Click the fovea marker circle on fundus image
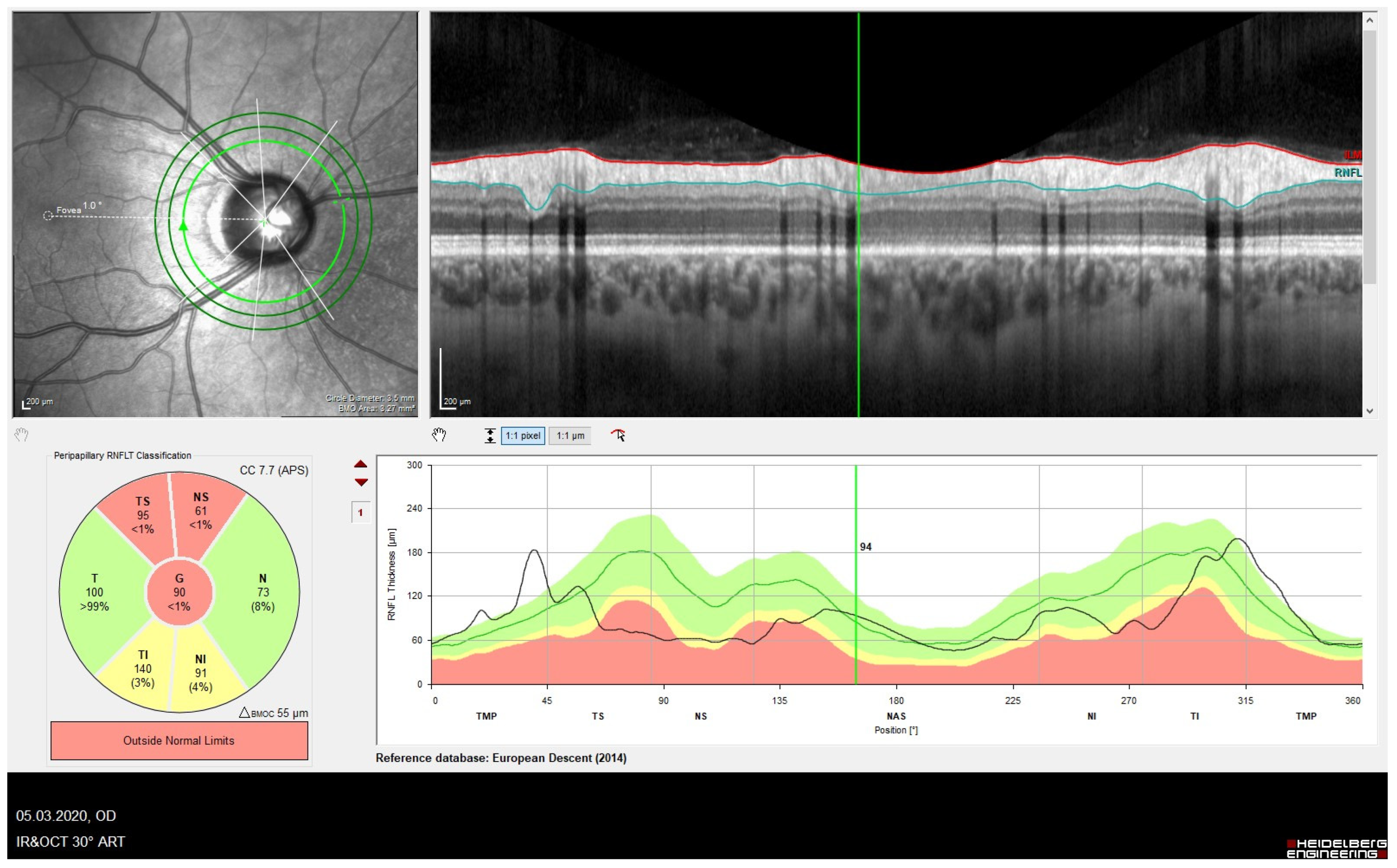This screenshot has width=1397, height=868. pos(48,216)
